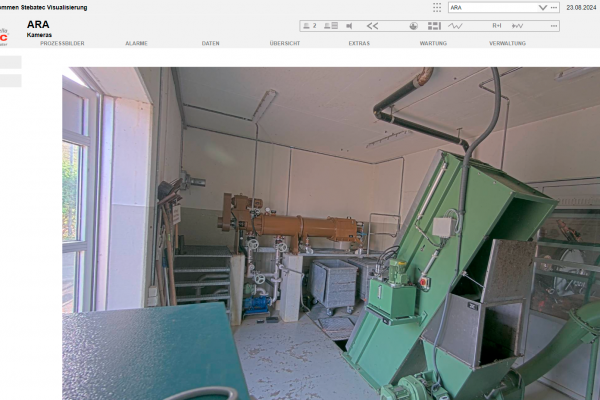Open the PROZESSBILDER menu

pos(62,43)
